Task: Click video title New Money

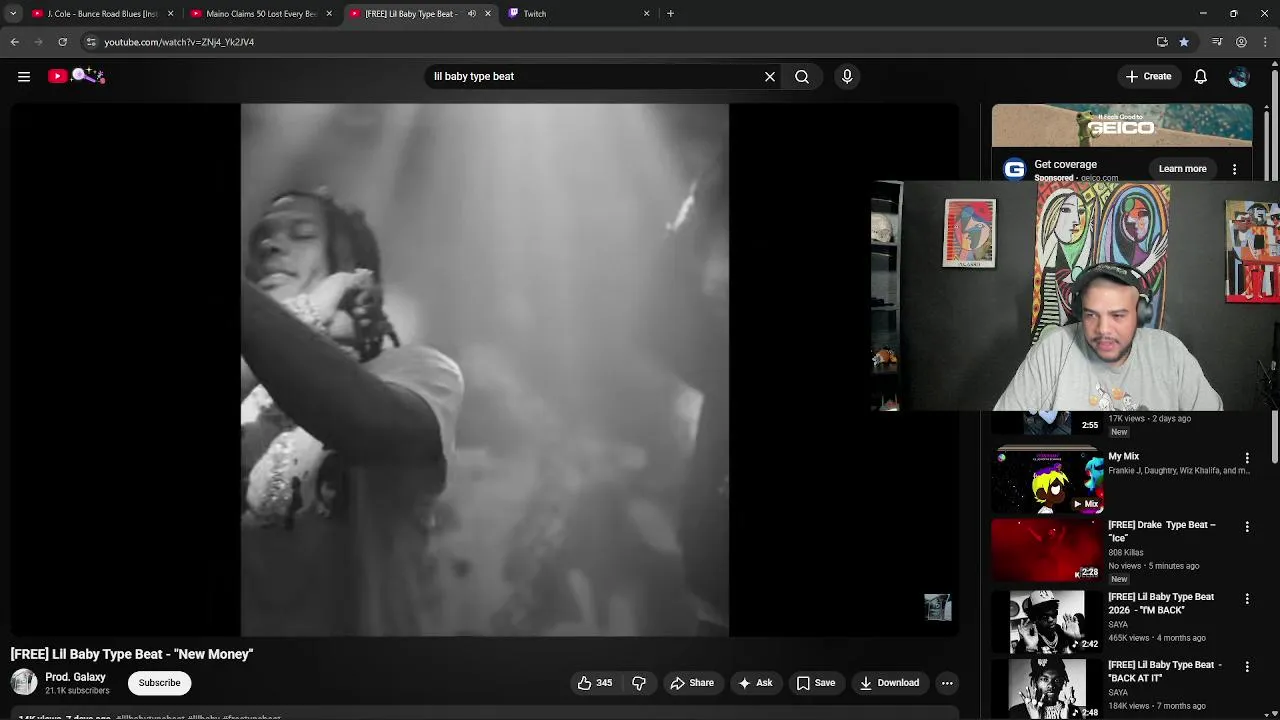Action: click(x=132, y=654)
